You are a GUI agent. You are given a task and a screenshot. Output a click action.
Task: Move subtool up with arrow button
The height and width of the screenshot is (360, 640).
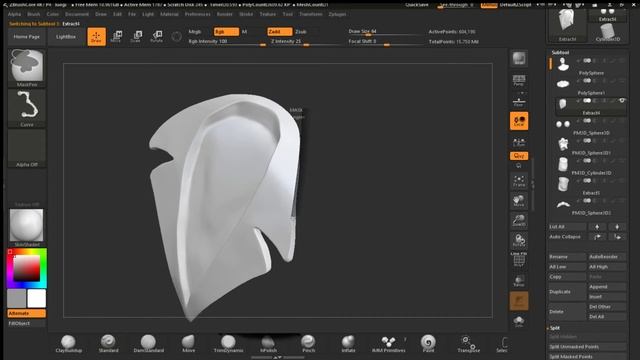coord(597,227)
